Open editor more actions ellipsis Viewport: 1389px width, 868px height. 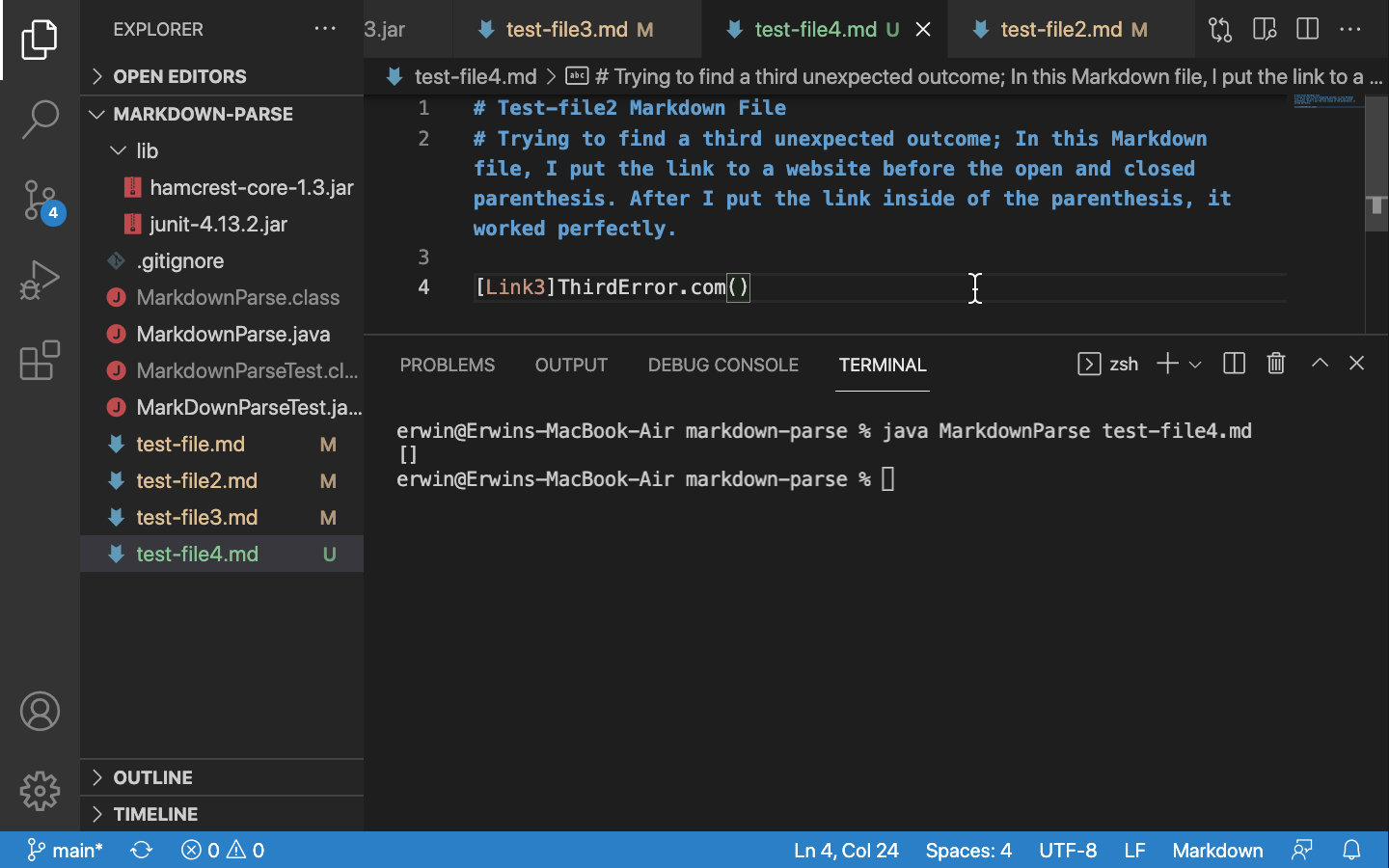[x=1350, y=29]
